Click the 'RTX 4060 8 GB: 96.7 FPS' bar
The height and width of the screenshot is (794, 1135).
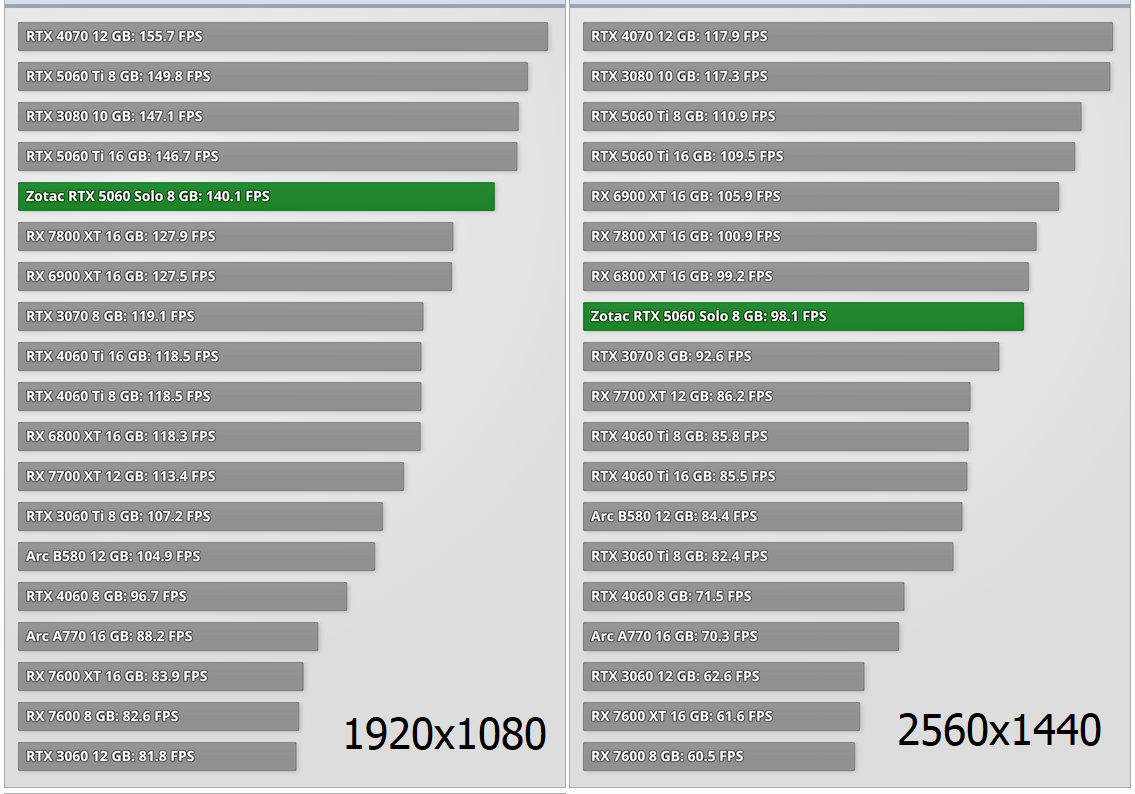[x=182, y=596]
